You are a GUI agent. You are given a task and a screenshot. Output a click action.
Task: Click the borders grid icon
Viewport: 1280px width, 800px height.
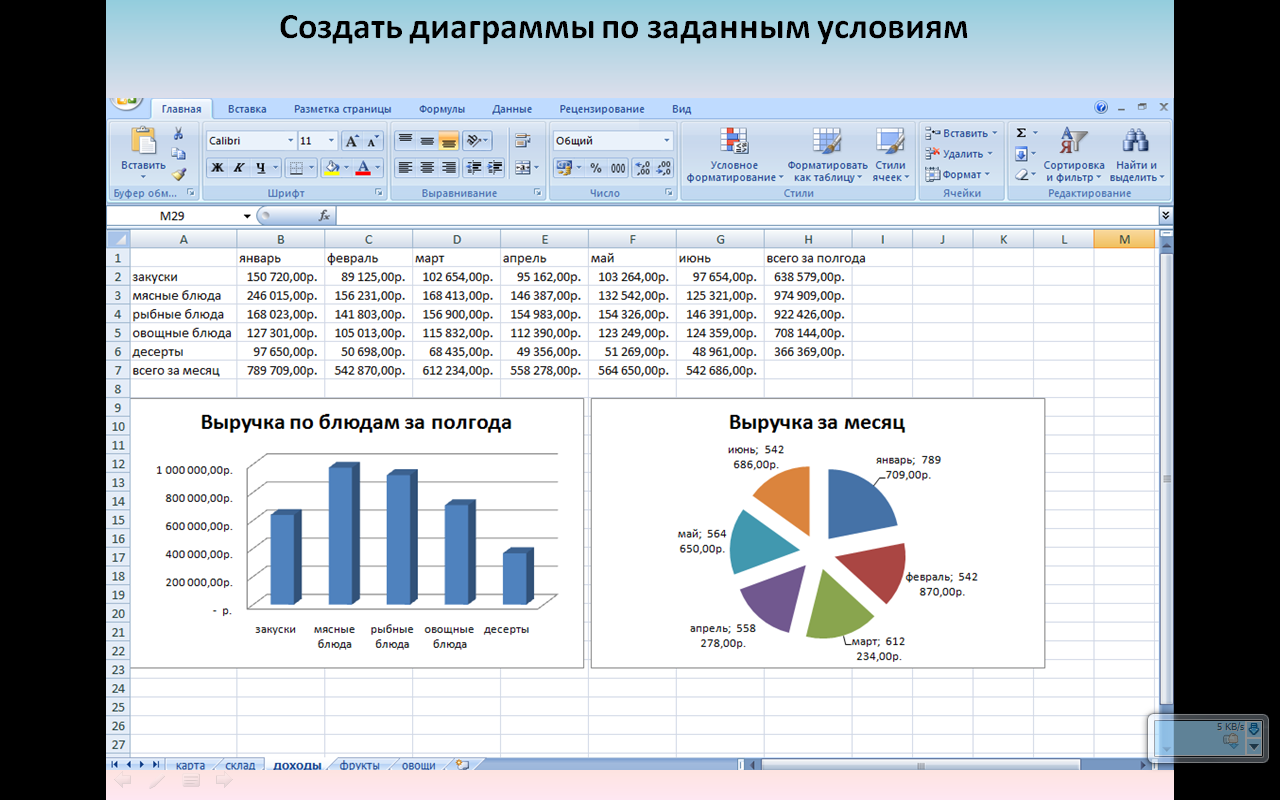pyautogui.click(x=296, y=168)
